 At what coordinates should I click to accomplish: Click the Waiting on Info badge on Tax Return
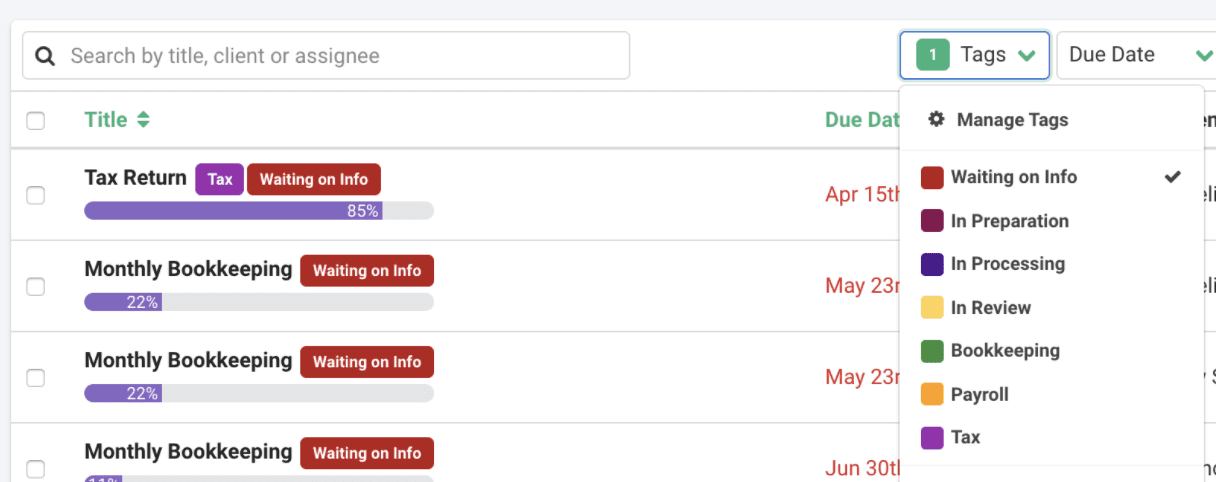coord(314,180)
